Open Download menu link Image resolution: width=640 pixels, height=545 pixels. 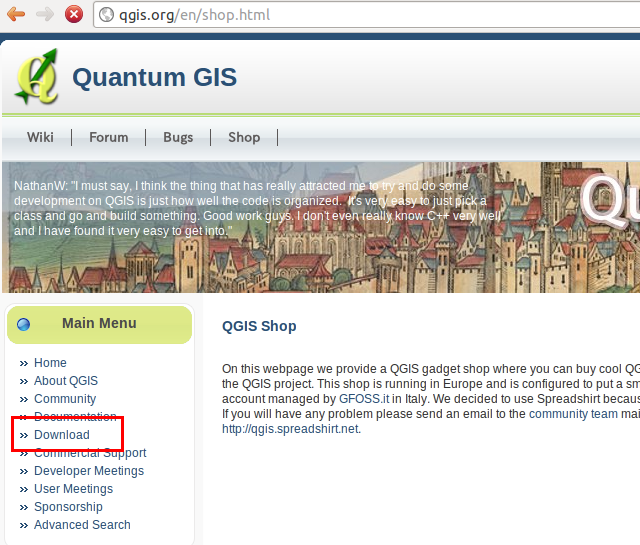tap(62, 435)
